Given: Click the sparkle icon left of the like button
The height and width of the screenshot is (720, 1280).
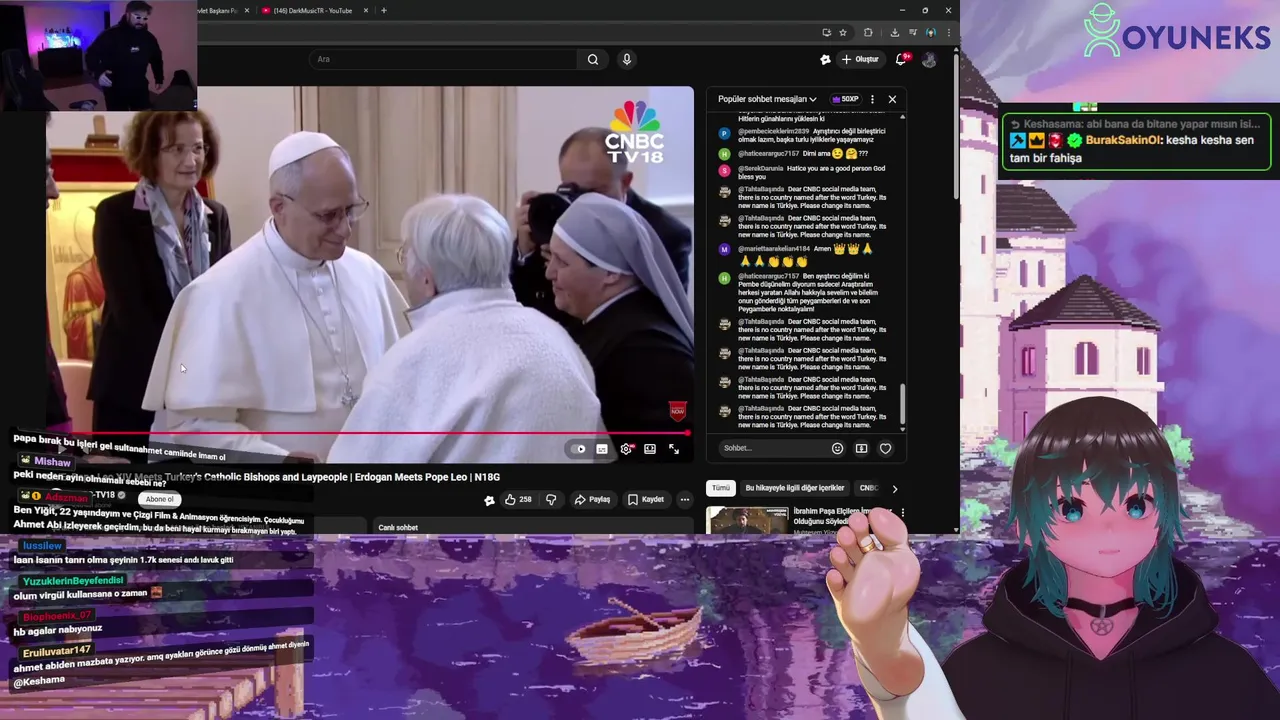Looking at the screenshot, I should [x=489, y=500].
